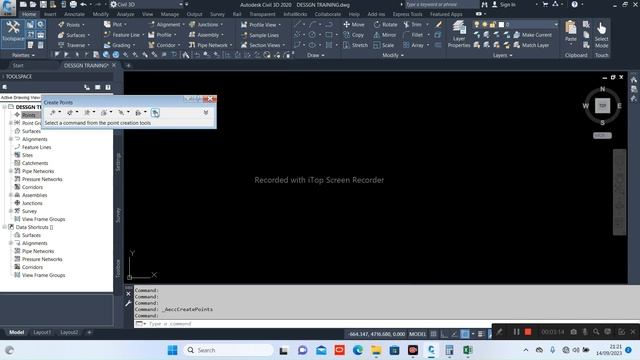
Task: Click the Sign In button
Action: point(504,4)
